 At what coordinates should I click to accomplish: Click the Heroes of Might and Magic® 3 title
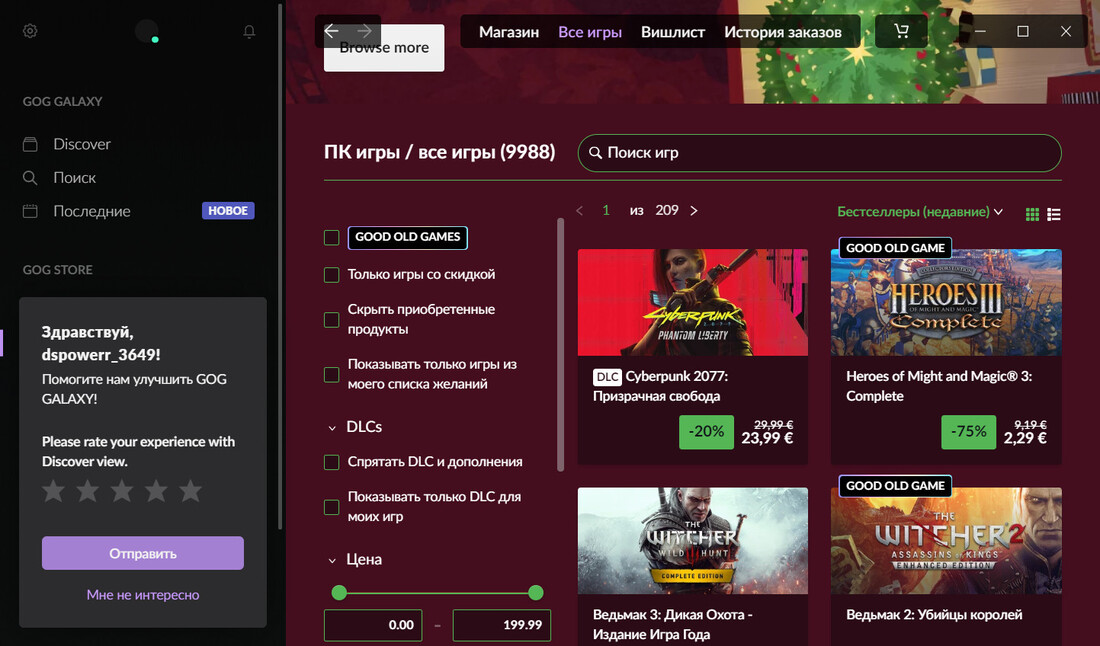tap(939, 386)
